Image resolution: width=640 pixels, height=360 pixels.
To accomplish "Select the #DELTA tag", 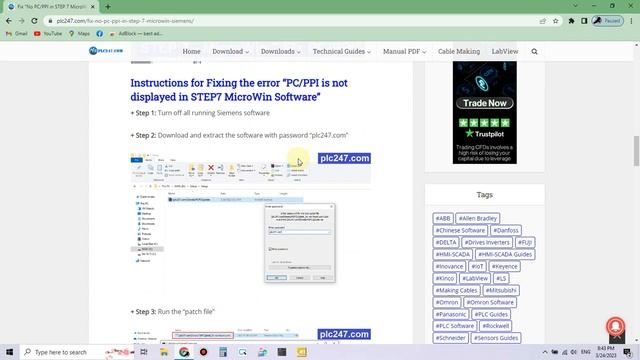I will tap(446, 242).
